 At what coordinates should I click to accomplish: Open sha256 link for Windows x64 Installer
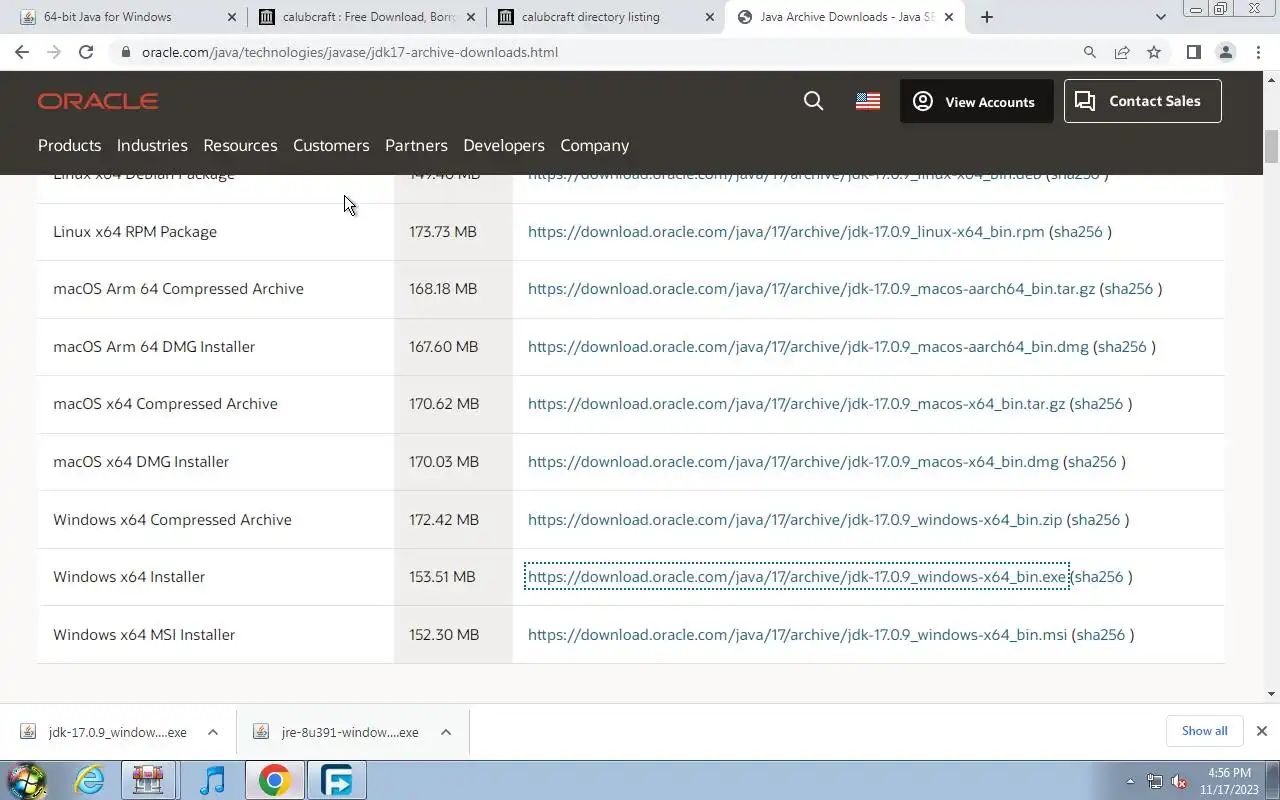click(1099, 577)
